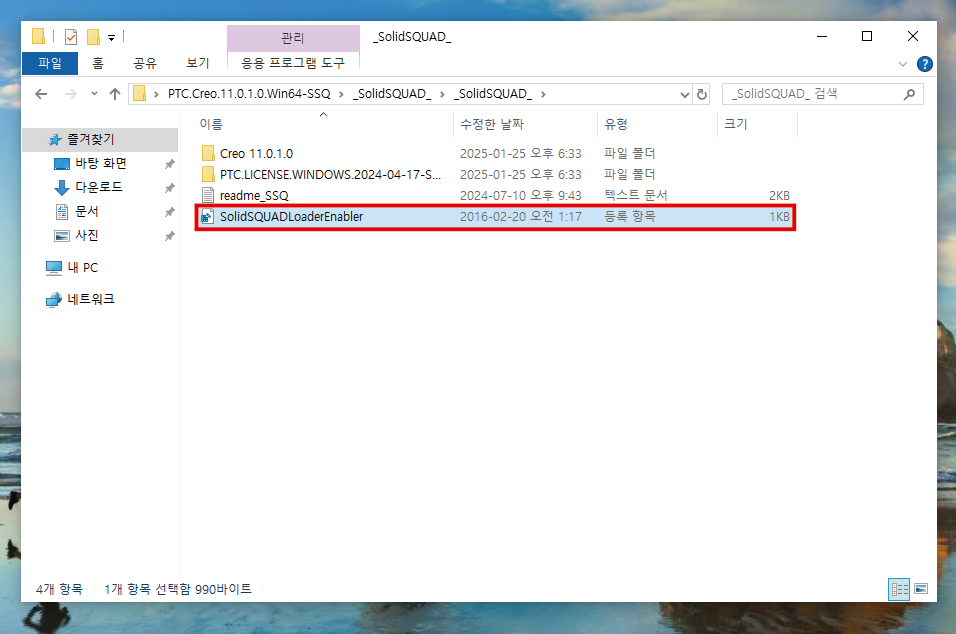Minimize the _SolidSQUAD_ window
This screenshot has width=956, height=634.
[822, 37]
